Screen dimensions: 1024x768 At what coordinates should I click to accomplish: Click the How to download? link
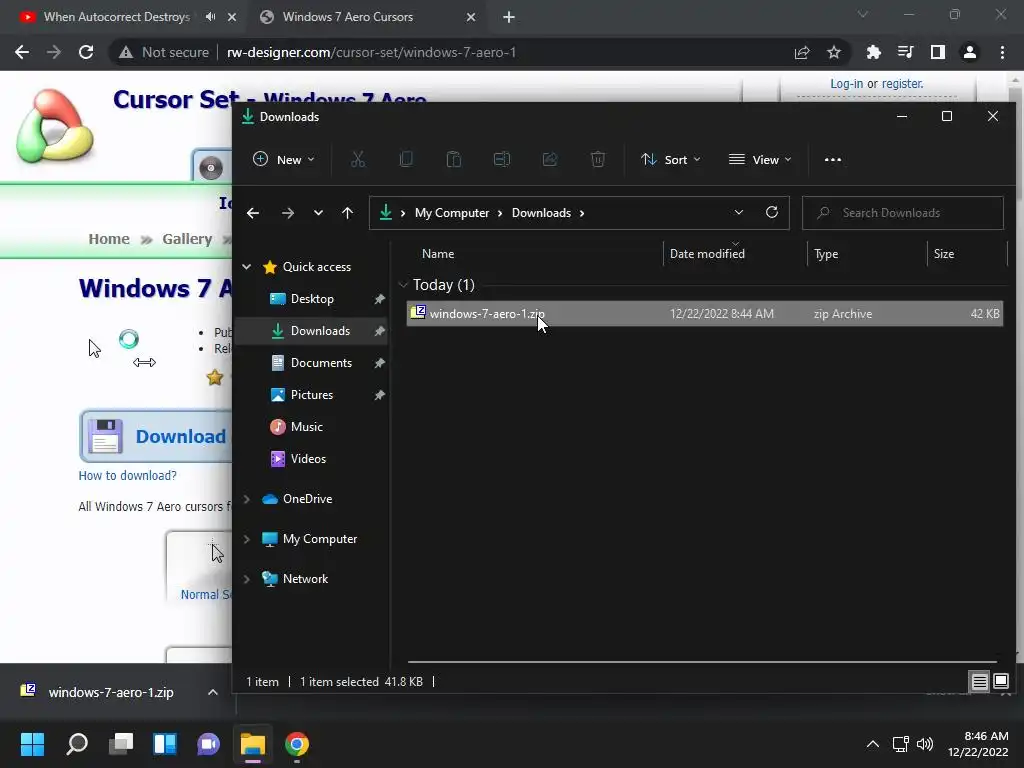click(x=127, y=475)
